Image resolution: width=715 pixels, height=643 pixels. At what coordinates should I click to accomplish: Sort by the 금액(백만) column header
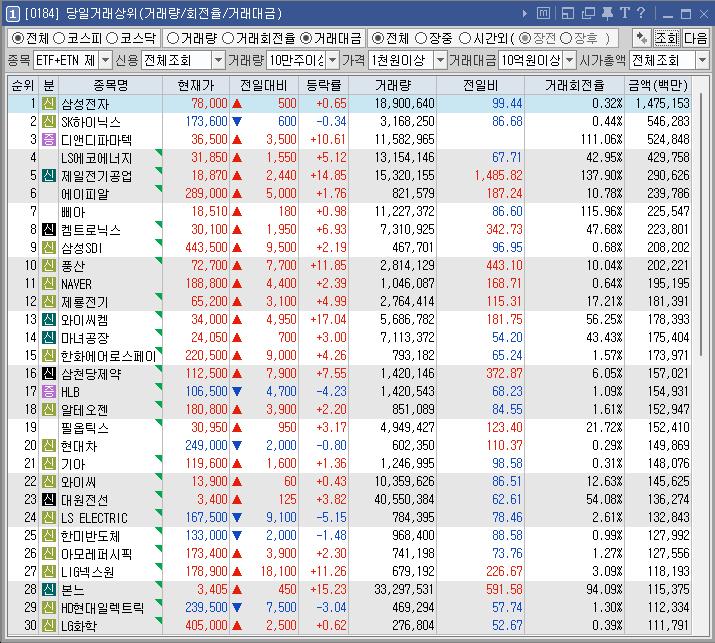(658, 85)
